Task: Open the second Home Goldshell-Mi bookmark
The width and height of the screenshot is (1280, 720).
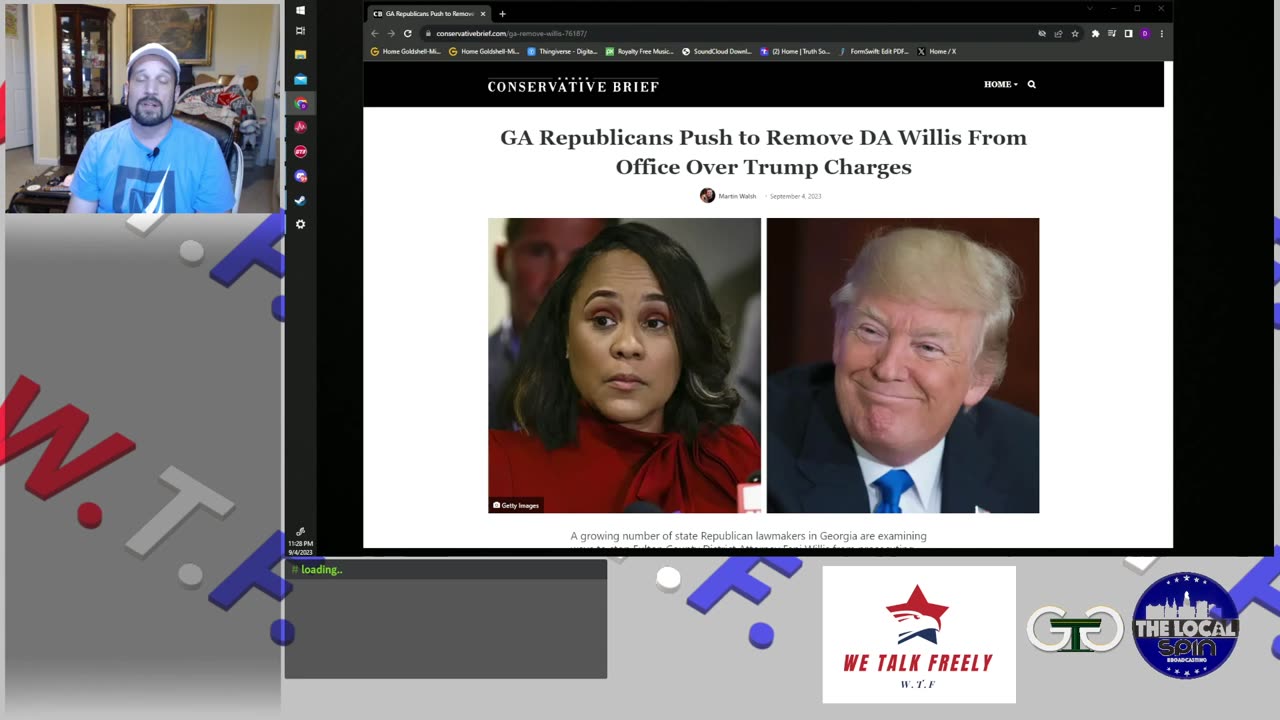Action: coord(484,51)
